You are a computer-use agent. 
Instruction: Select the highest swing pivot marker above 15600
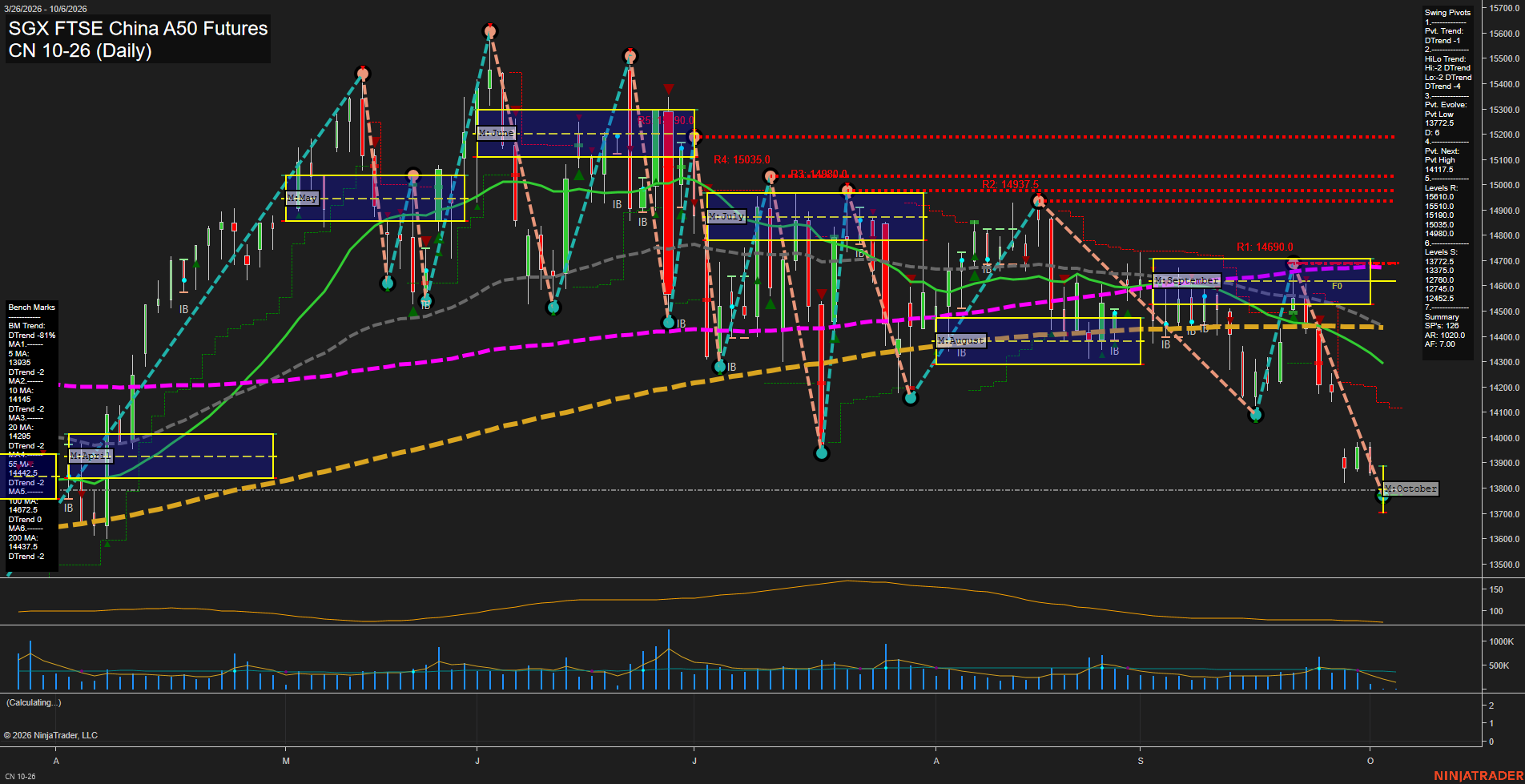click(x=490, y=31)
